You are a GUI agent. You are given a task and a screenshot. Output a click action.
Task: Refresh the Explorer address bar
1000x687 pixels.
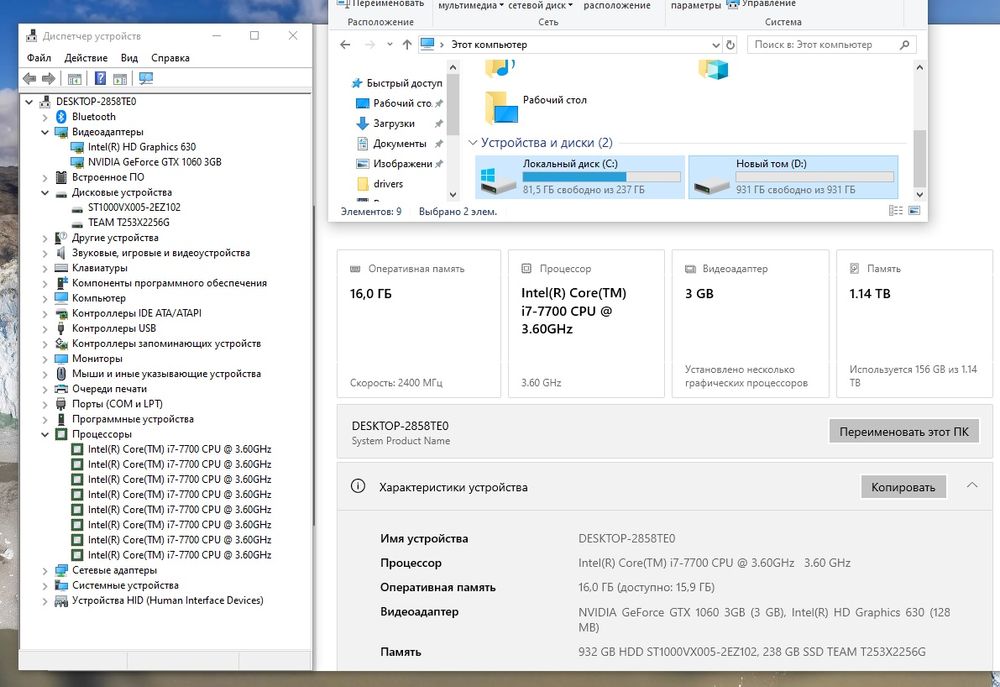[730, 45]
